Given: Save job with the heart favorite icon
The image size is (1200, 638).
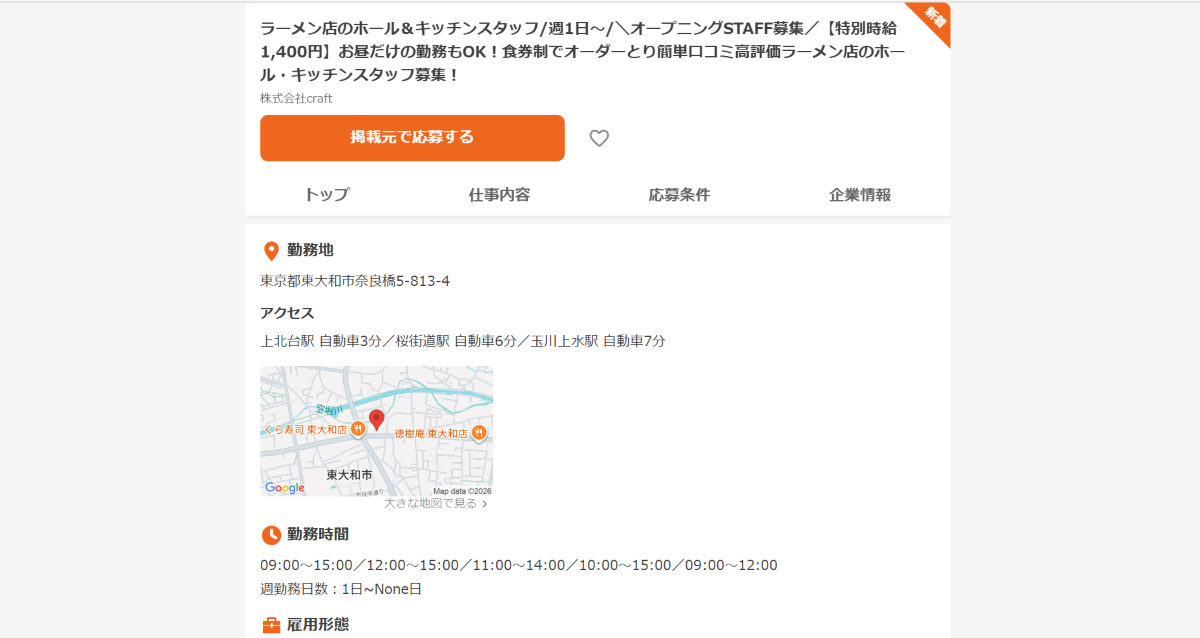Looking at the screenshot, I should point(599,138).
